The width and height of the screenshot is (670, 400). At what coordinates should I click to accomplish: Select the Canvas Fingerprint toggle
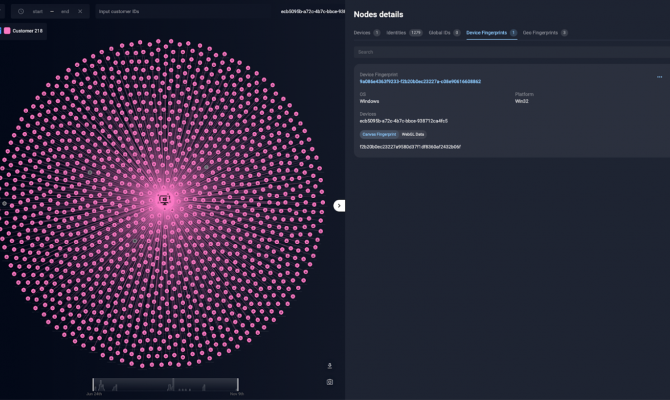point(379,135)
